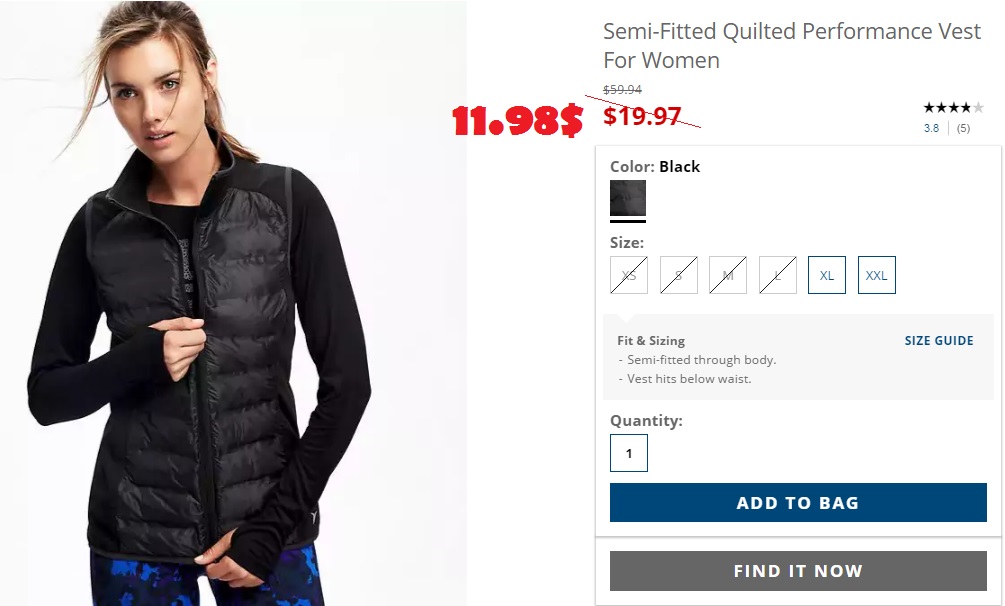Click the star rating icons
The width and height of the screenshot is (1005, 606).
[953, 108]
